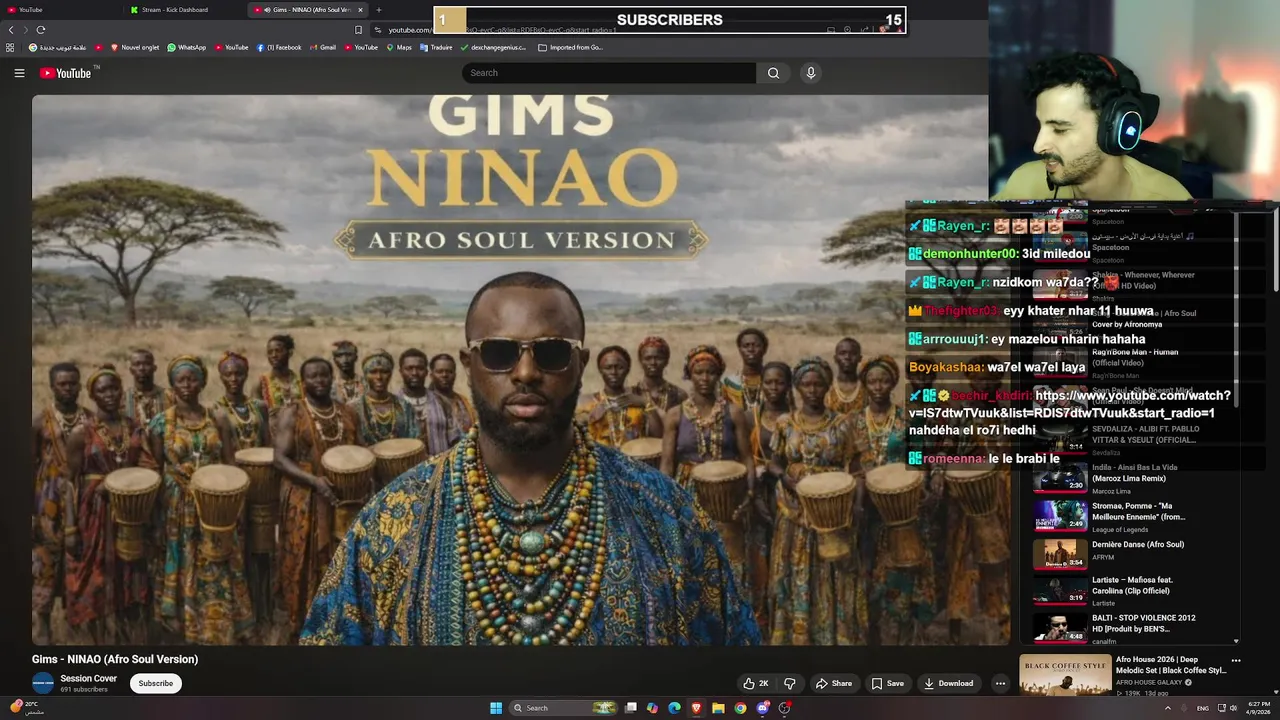Go forward in the browser
Viewport: 1280px width, 720px height.
[26, 30]
